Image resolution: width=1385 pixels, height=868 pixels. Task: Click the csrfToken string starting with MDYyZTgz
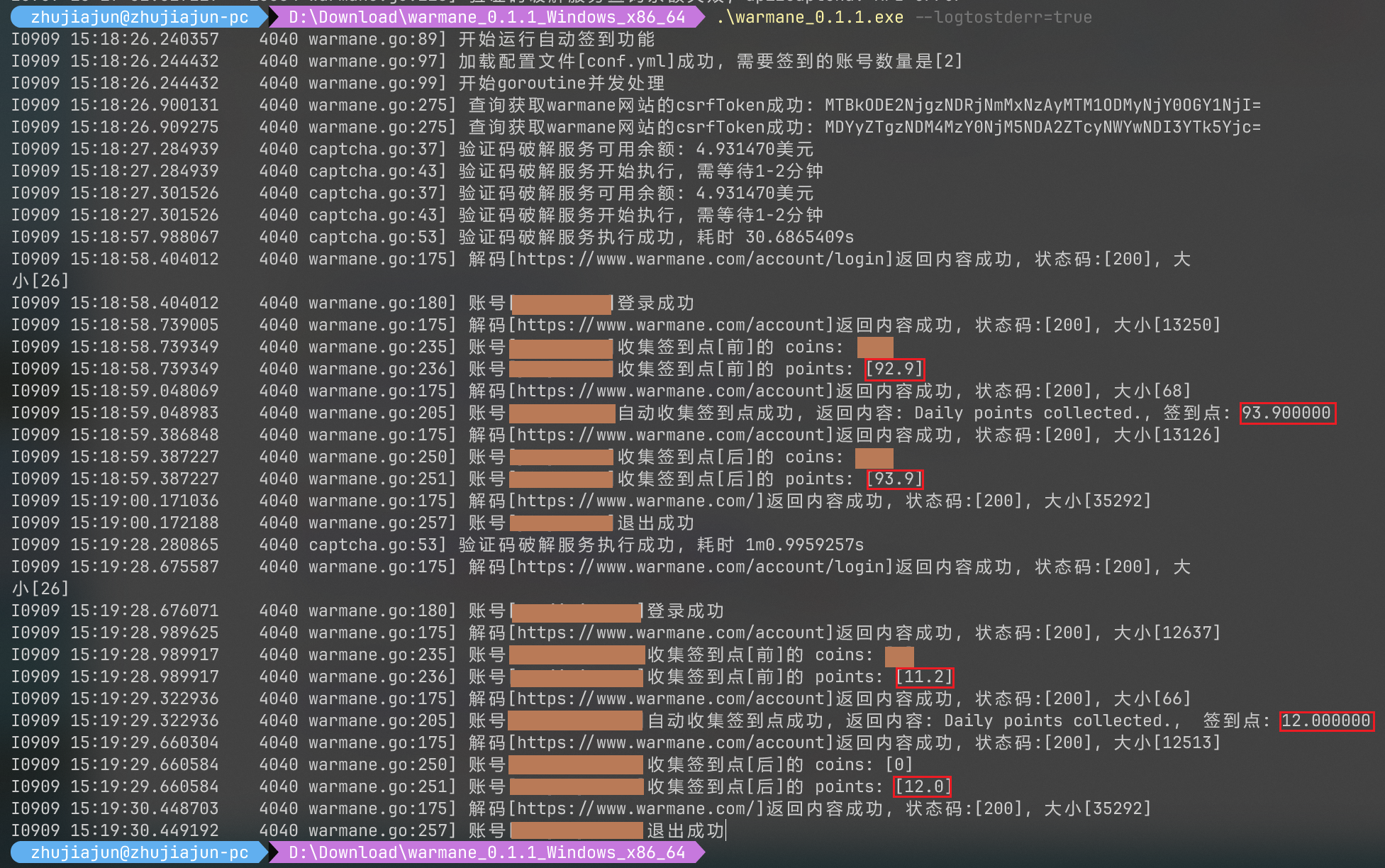1042,127
